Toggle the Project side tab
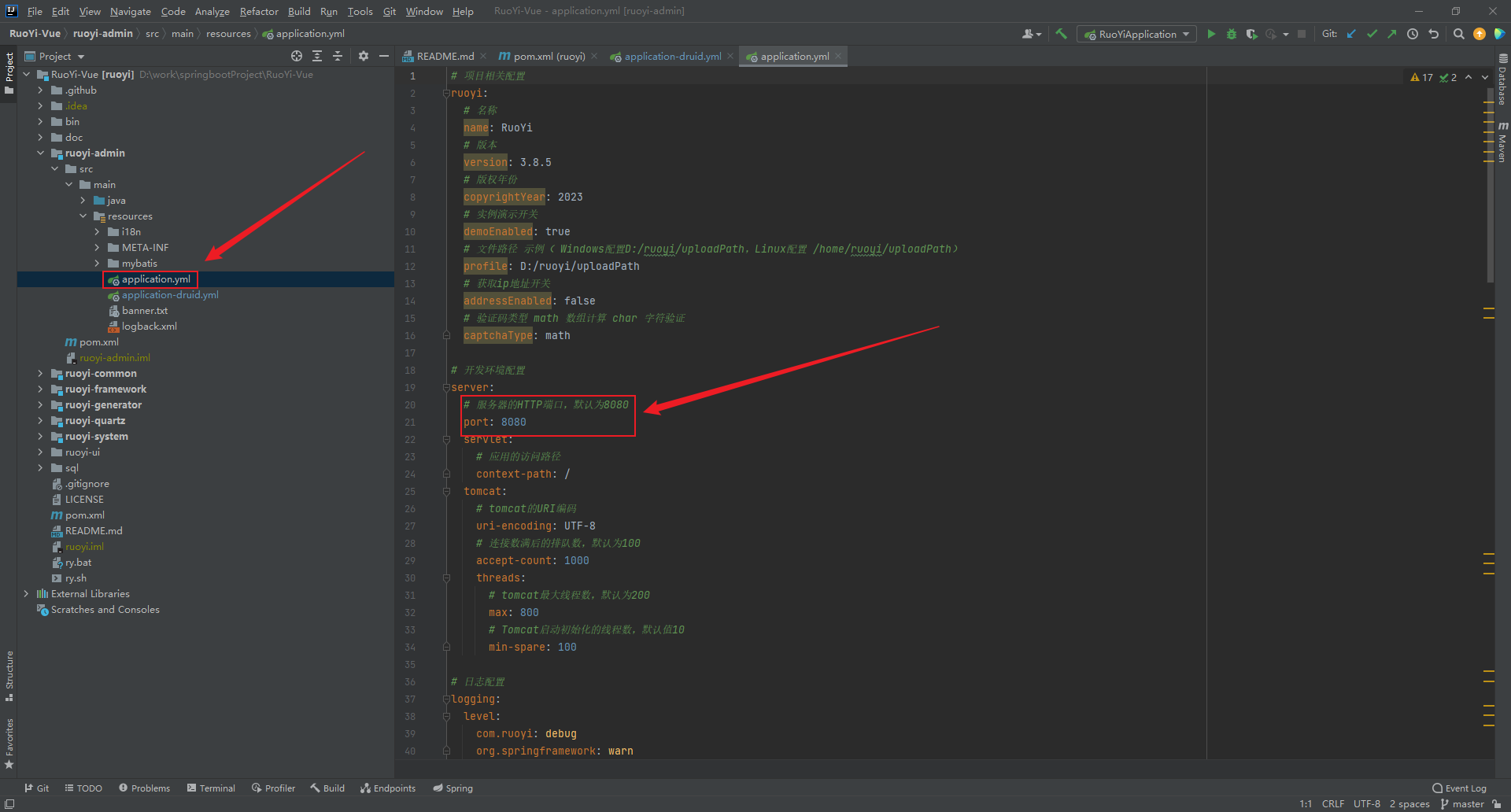1511x812 pixels. [9, 72]
